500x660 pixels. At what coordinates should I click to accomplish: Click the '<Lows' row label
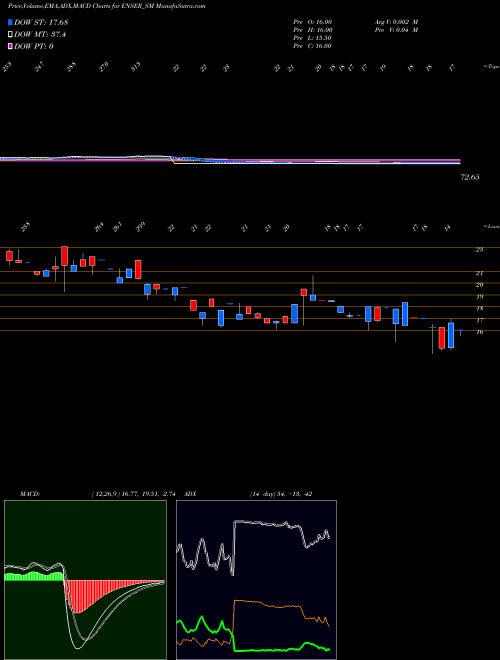click(x=491, y=226)
